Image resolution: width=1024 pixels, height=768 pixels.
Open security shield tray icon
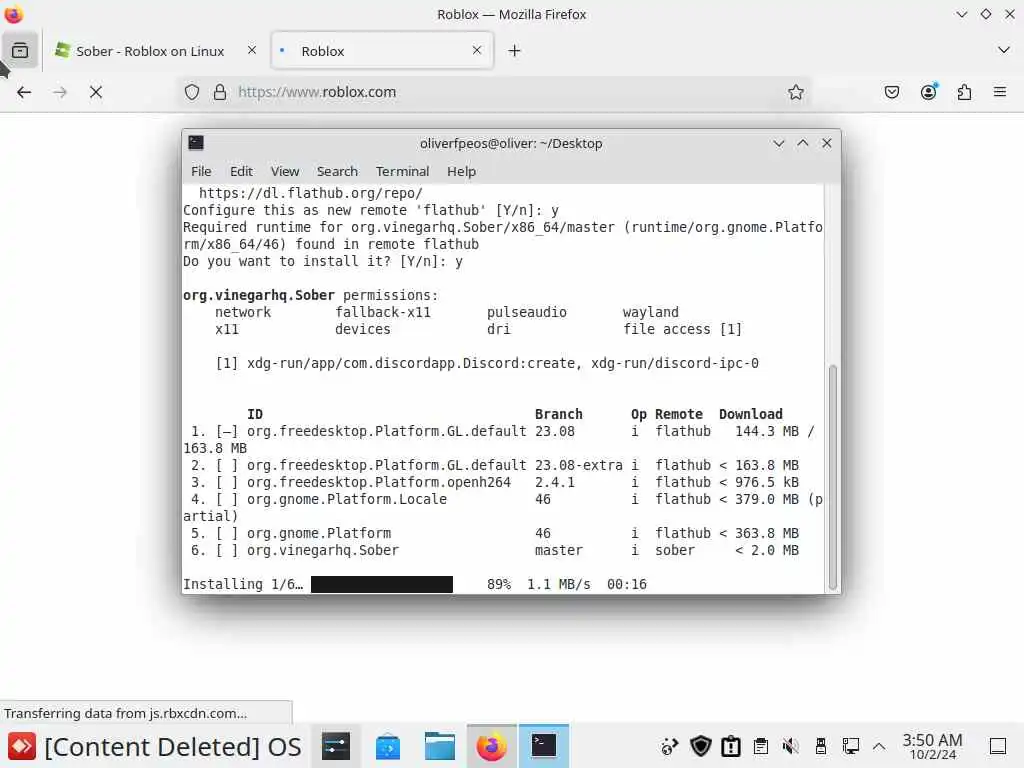[x=701, y=746]
